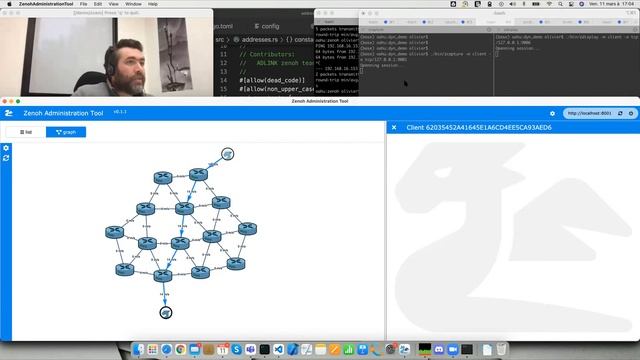Open Numbers from the Dock

pos(348,349)
